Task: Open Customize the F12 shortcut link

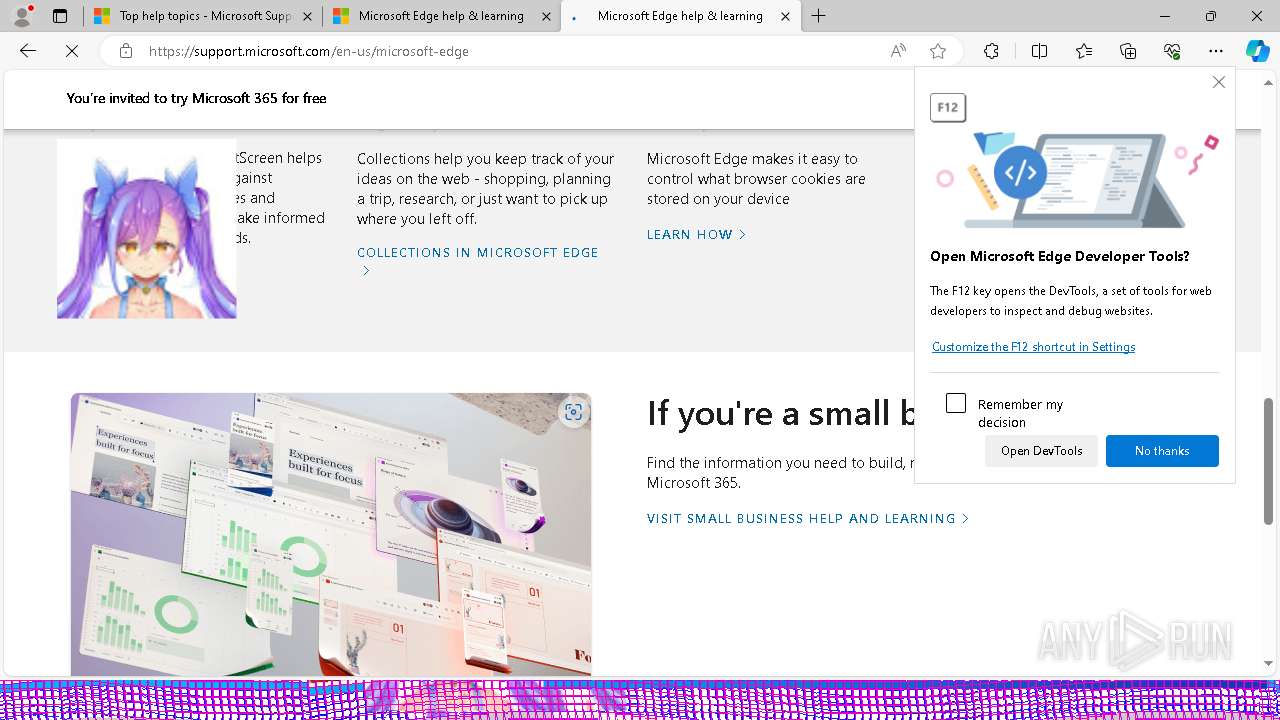Action: pos(1033,347)
